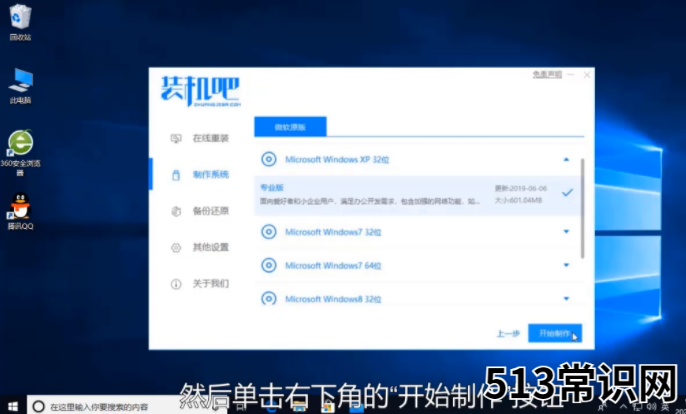The width and height of the screenshot is (686, 414).
Task: Click the taskbar search input field
Action: [x=127, y=407]
